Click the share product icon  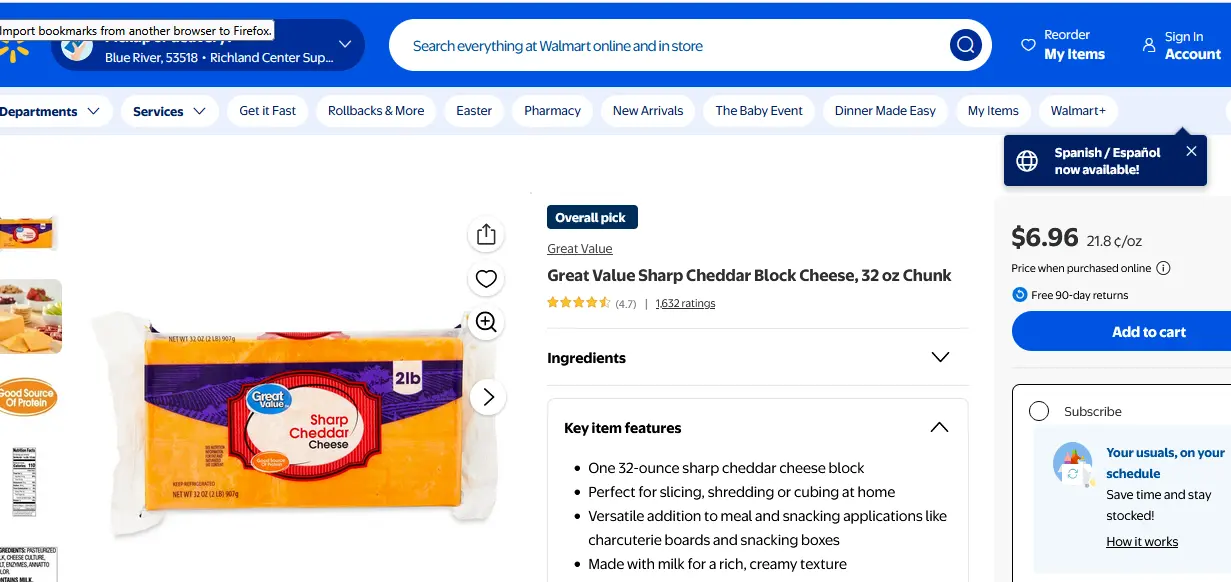click(486, 234)
